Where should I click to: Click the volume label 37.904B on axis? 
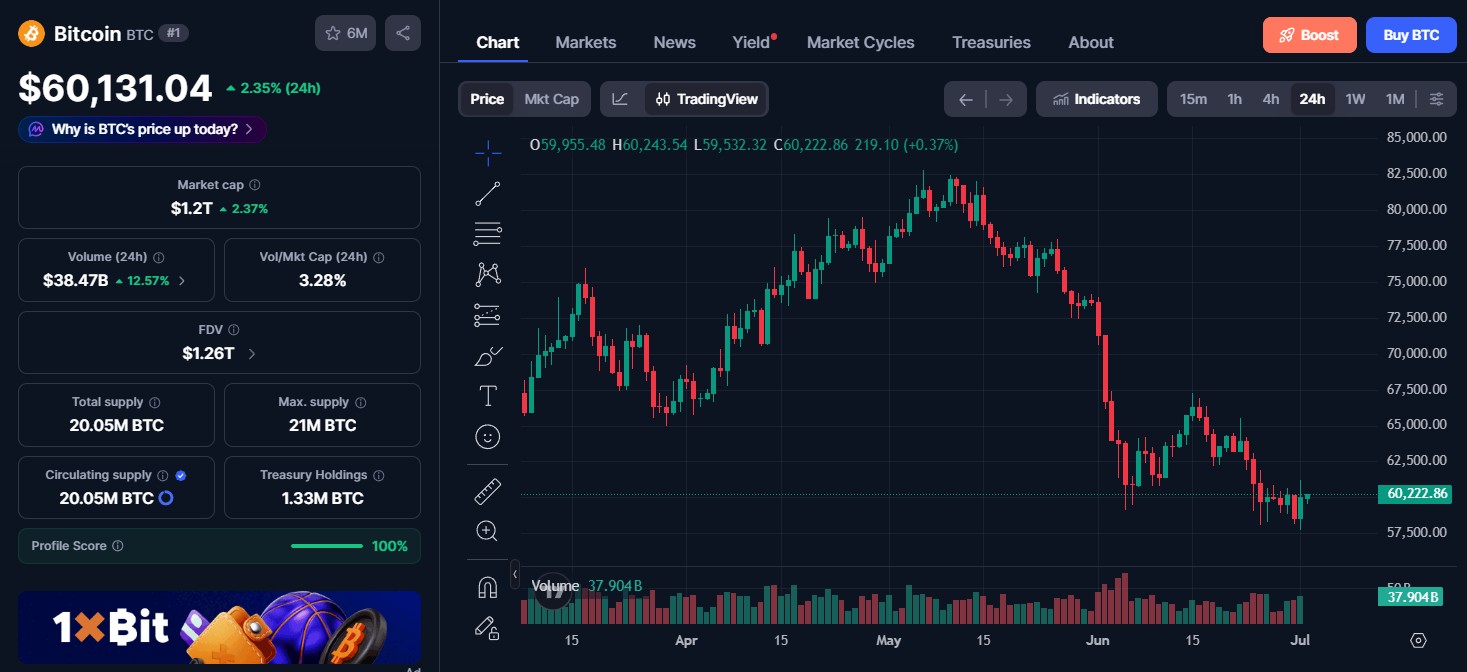[1412, 597]
